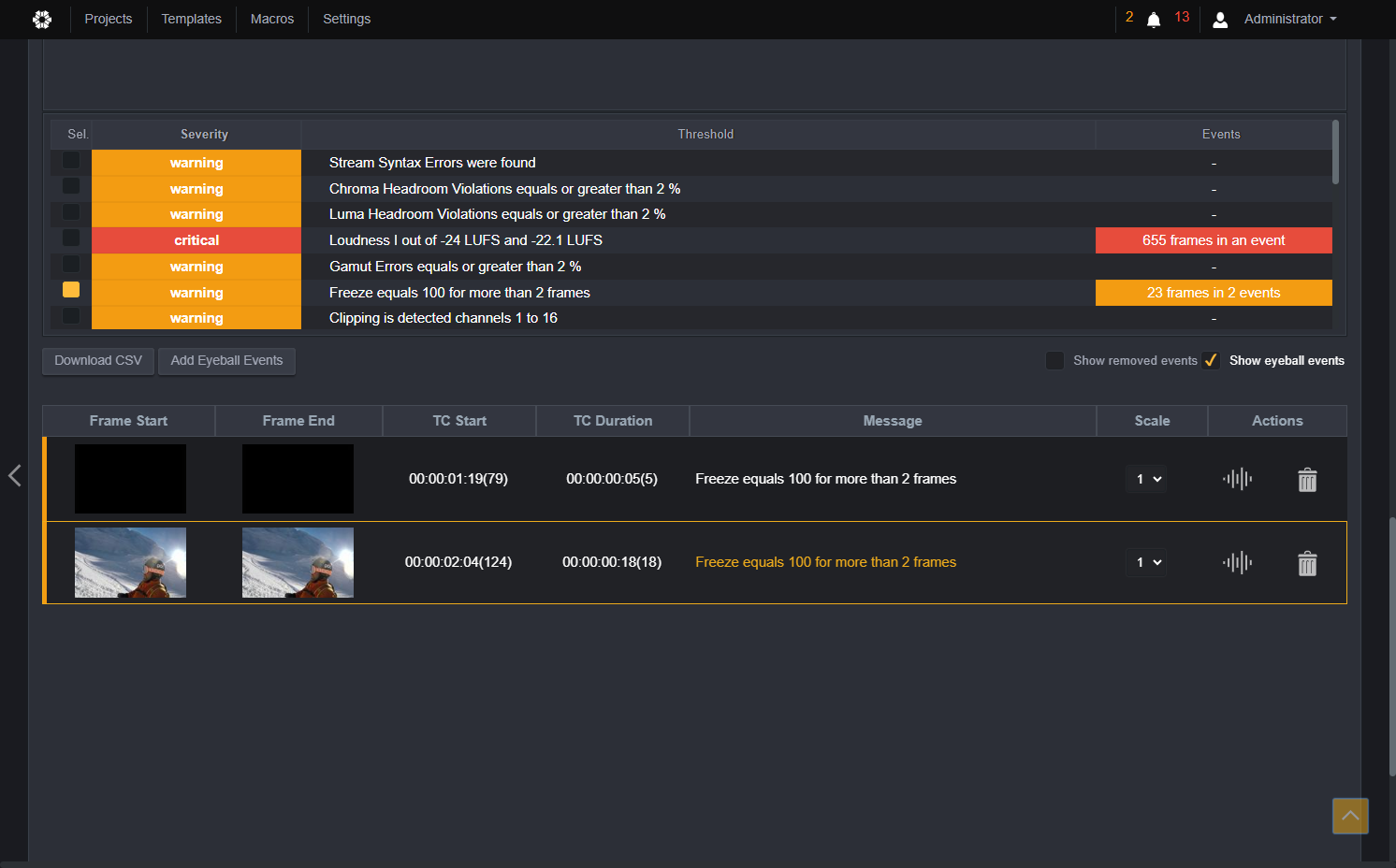Click the back chevron on left edge
The width and height of the screenshot is (1396, 868).
(15, 475)
